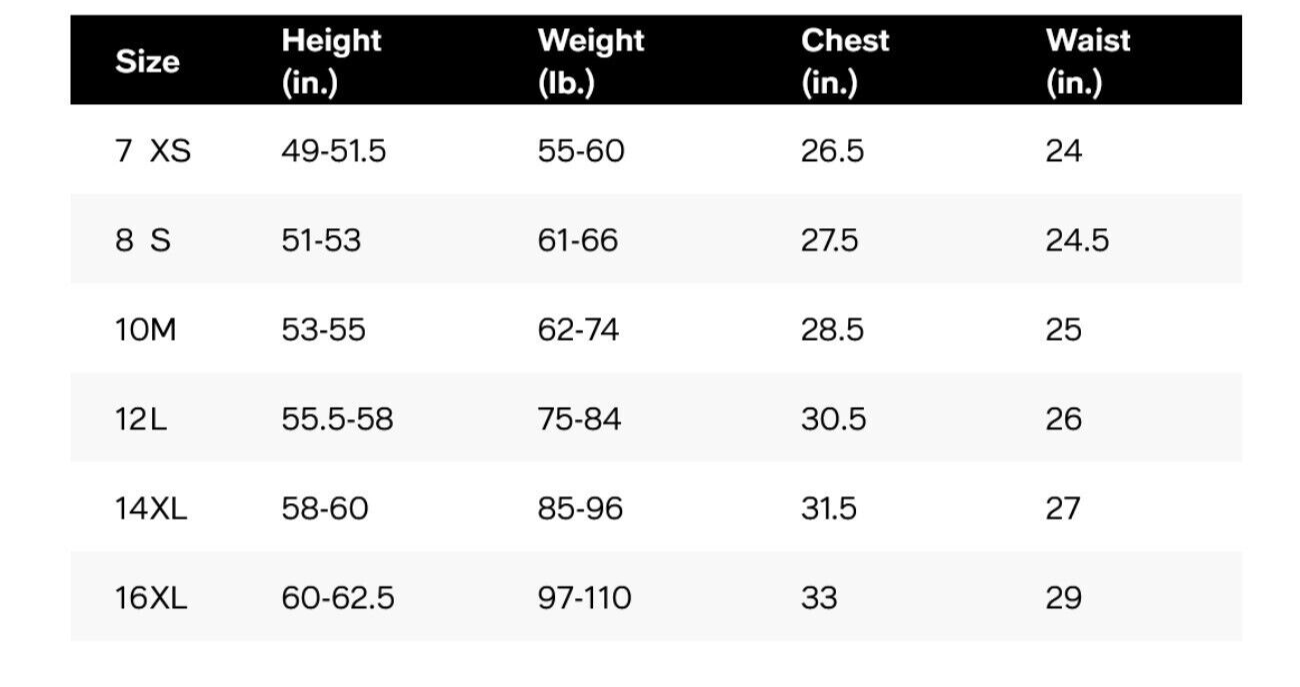Click the 62-74 weight value
Image resolution: width=1300 pixels, height=687 pixels.
point(578,330)
